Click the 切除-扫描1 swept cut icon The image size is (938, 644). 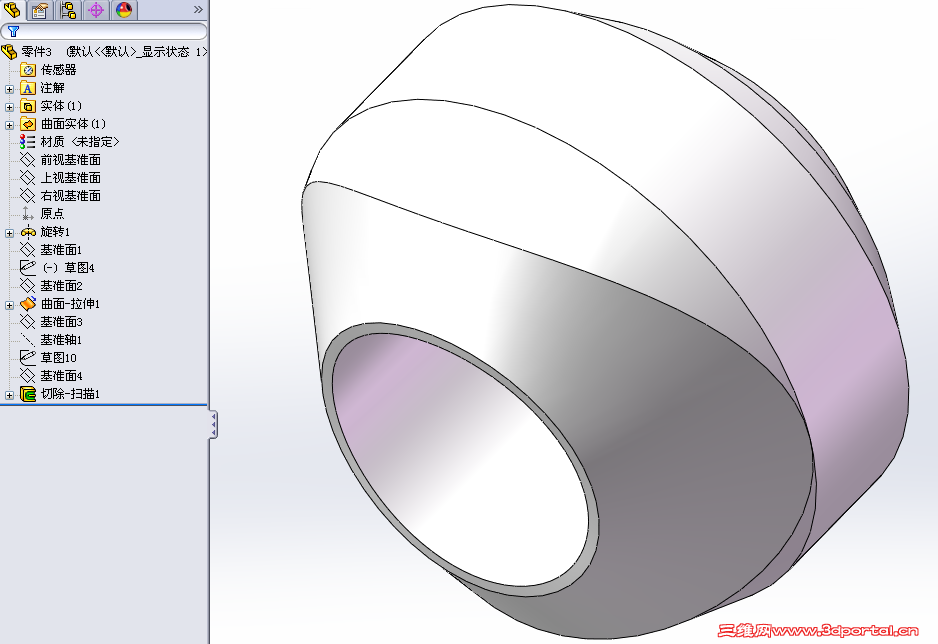click(x=28, y=393)
